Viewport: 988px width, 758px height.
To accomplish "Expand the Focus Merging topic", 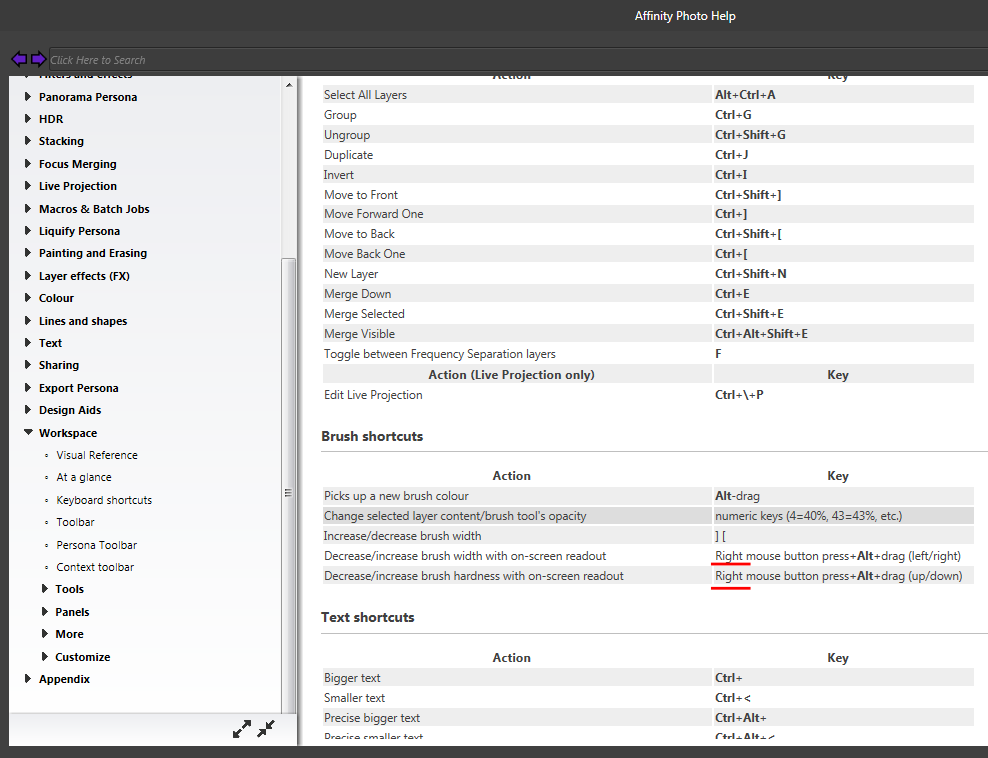I will pyautogui.click(x=28, y=163).
